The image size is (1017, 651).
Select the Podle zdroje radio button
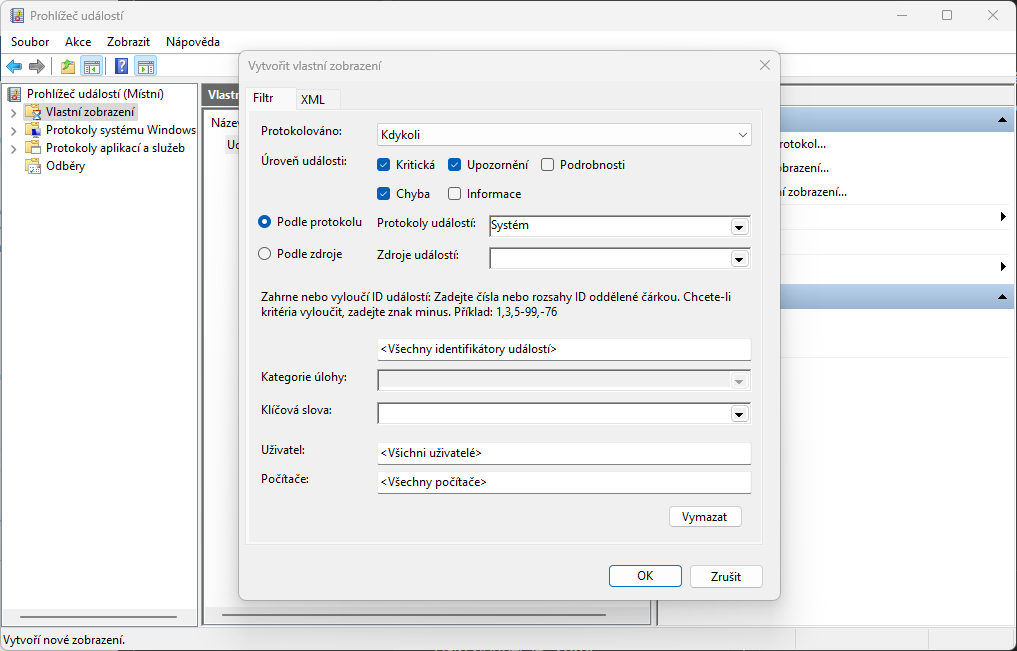coord(266,253)
